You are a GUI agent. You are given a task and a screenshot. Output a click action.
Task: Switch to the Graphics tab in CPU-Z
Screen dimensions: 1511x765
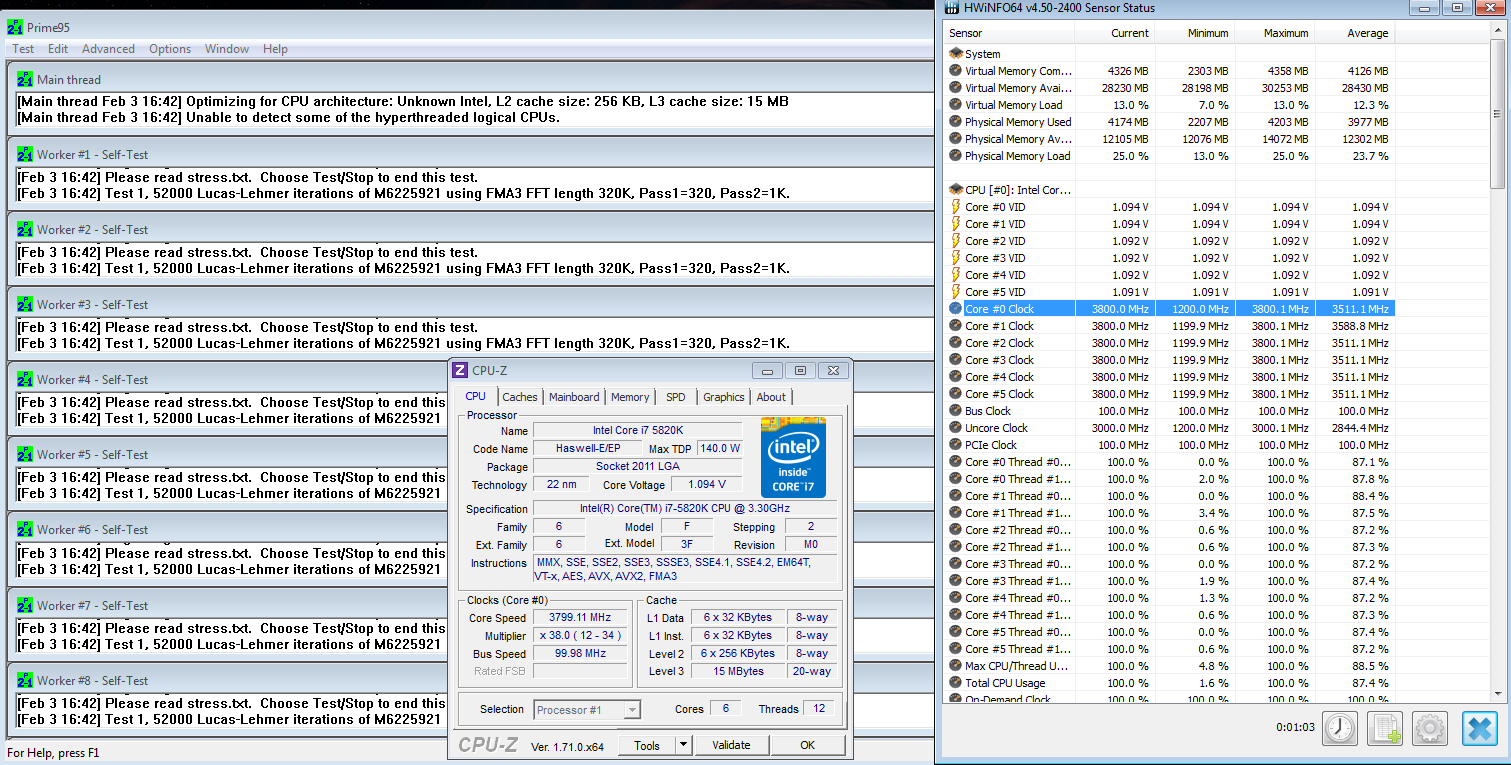pos(724,397)
